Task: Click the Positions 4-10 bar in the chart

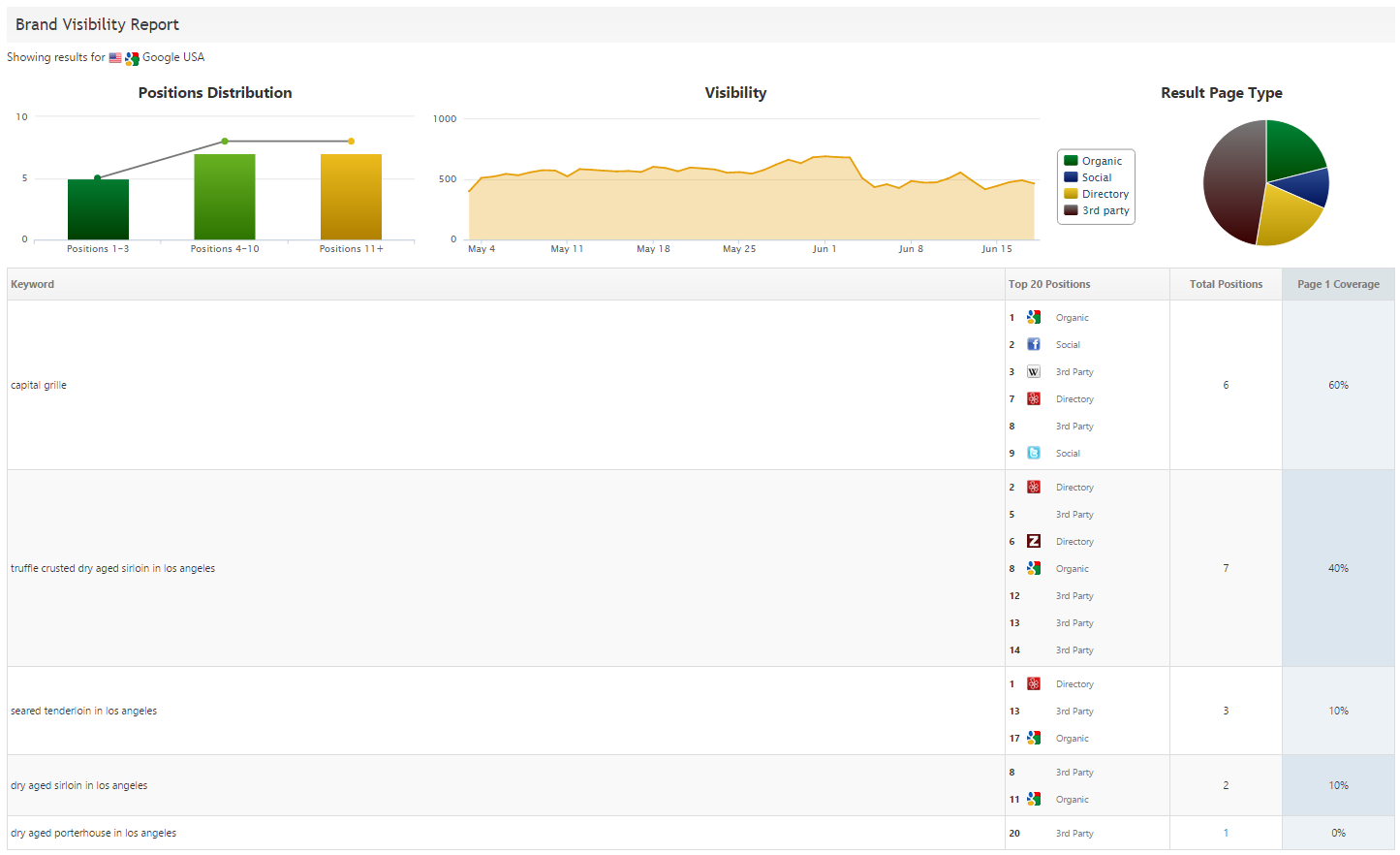Action: click(225, 197)
